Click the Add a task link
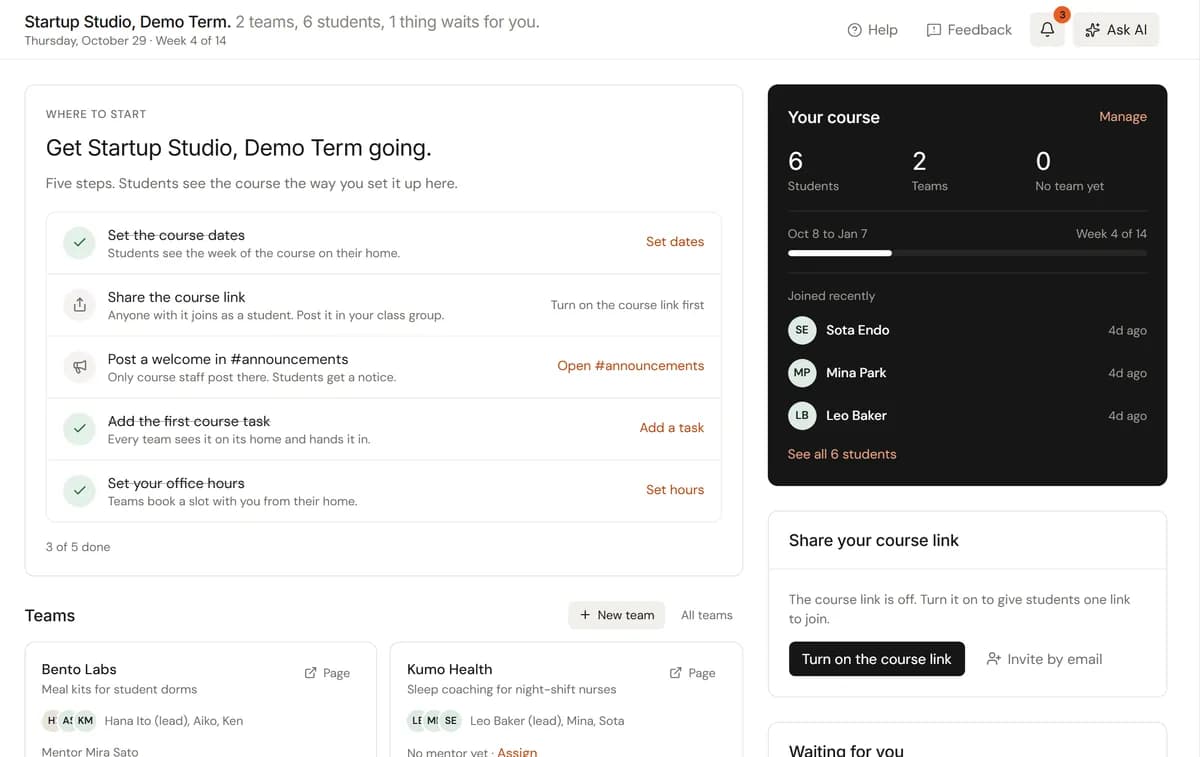This screenshot has height=757, width=1200. click(x=672, y=427)
